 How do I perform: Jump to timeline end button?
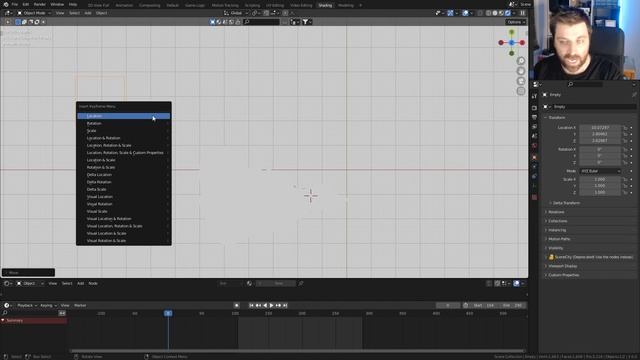click(x=285, y=305)
